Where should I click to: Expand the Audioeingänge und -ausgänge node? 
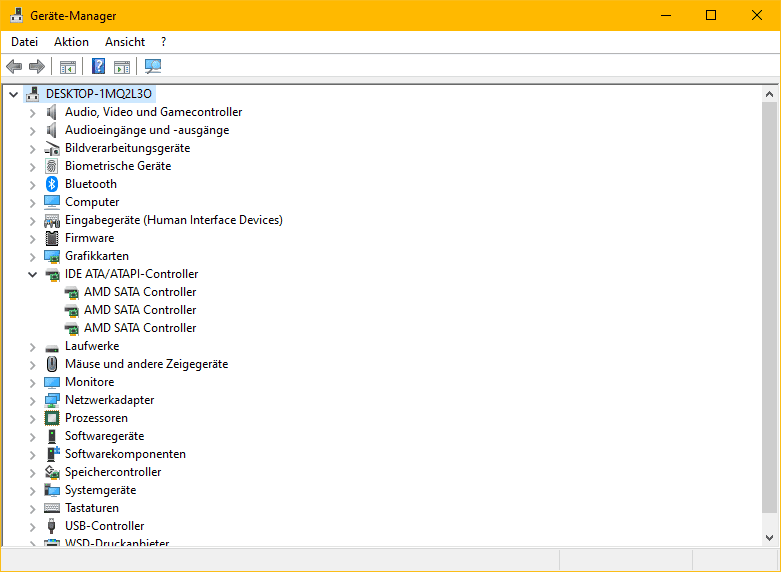tap(32, 131)
